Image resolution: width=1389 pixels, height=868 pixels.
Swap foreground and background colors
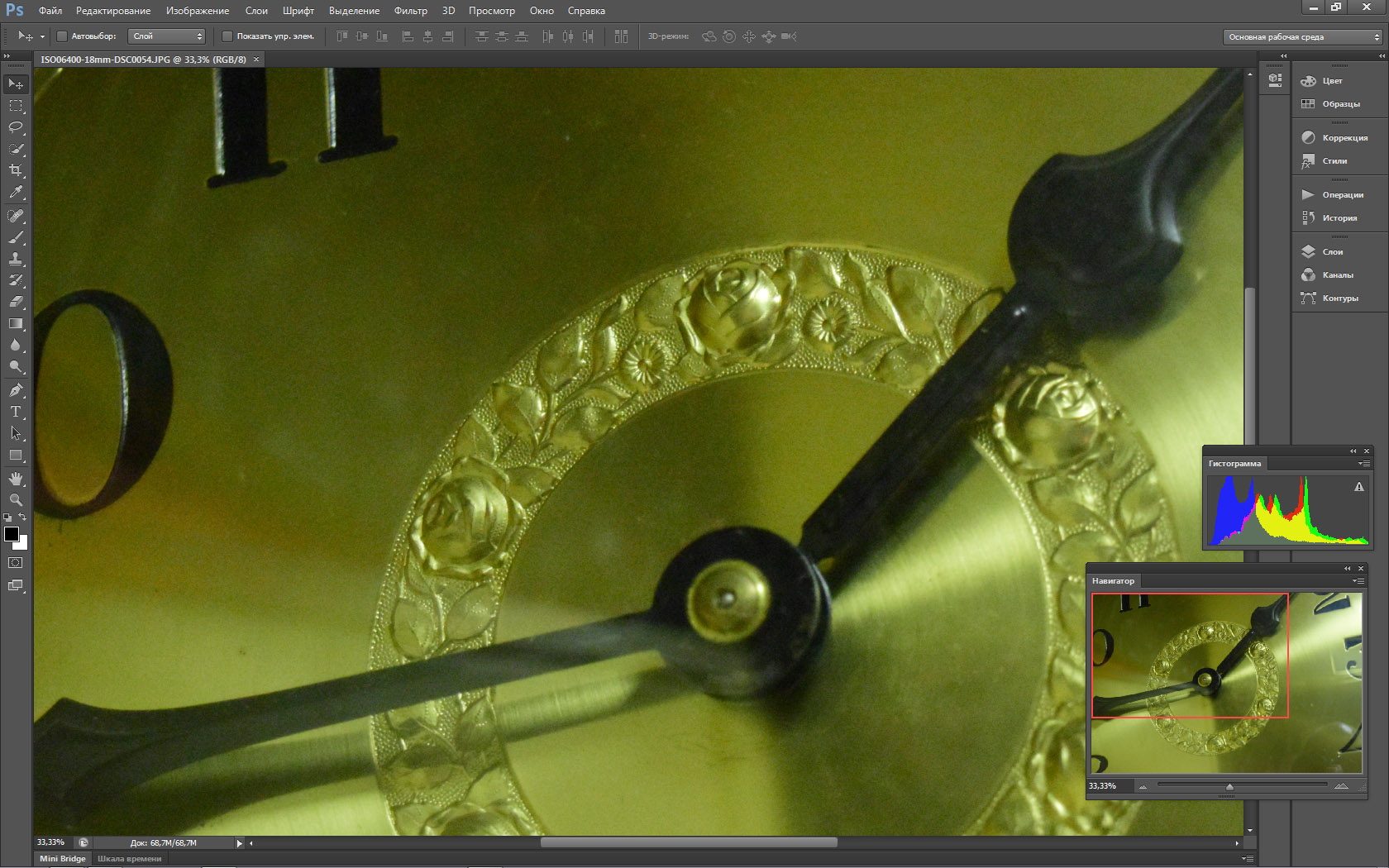pos(23,517)
